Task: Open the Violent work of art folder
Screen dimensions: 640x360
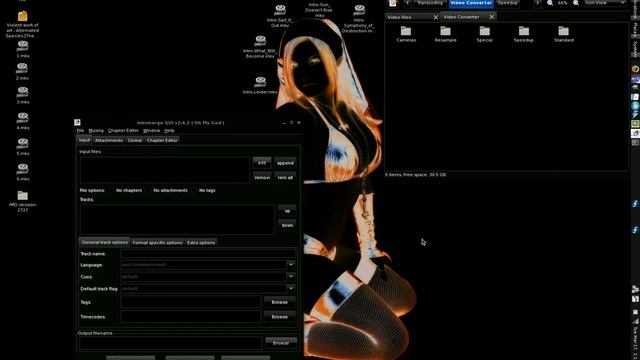Action: coord(22,24)
